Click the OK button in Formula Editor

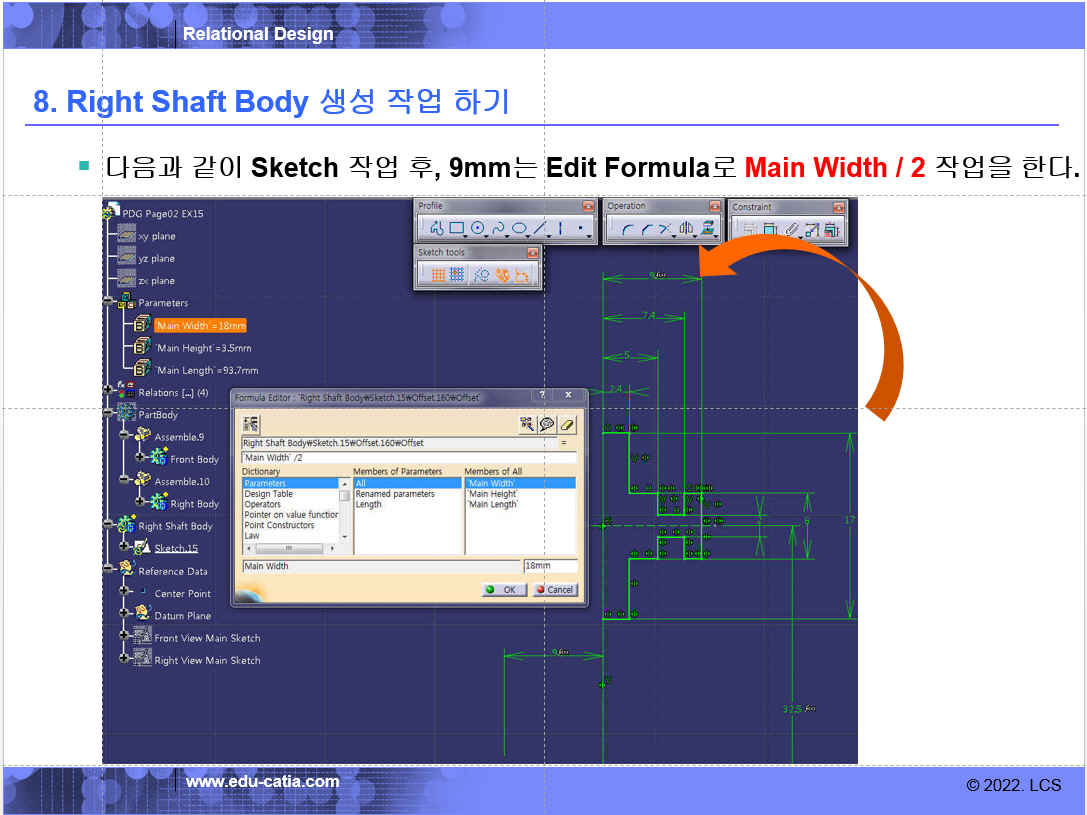pyautogui.click(x=503, y=590)
